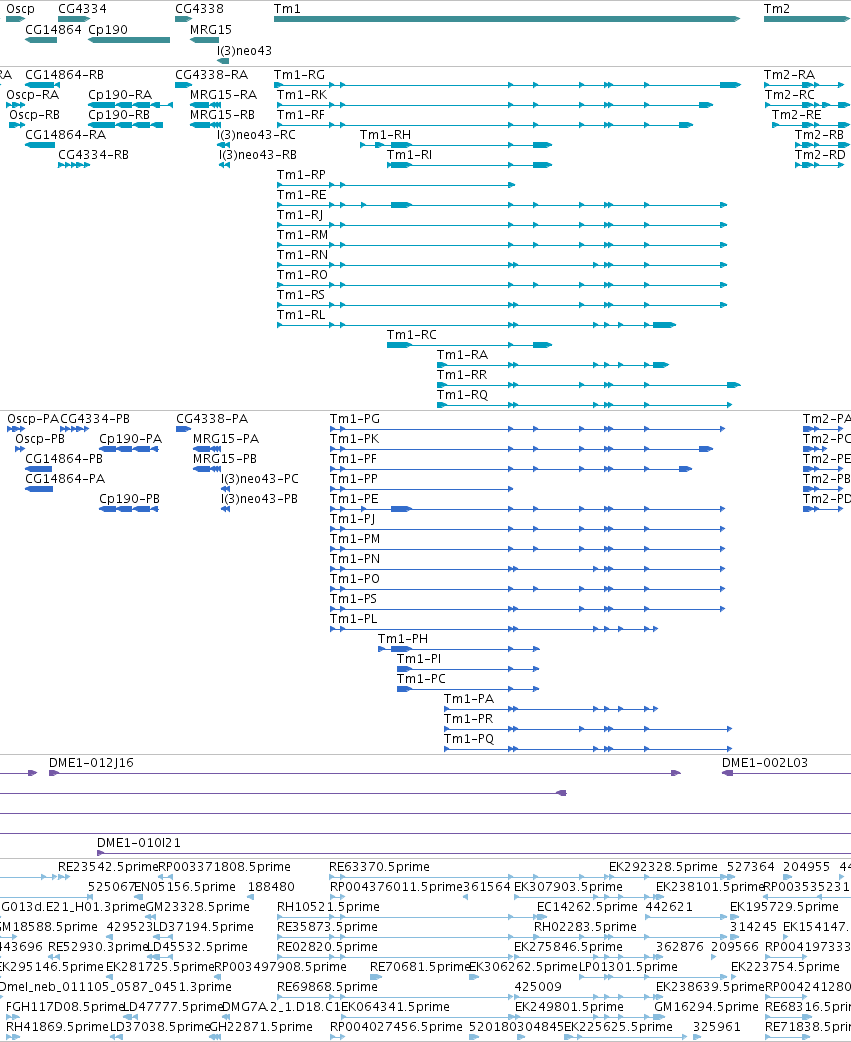The height and width of the screenshot is (1042, 851).
Task: Click EST RE69868.5prime
Action: click(328, 987)
